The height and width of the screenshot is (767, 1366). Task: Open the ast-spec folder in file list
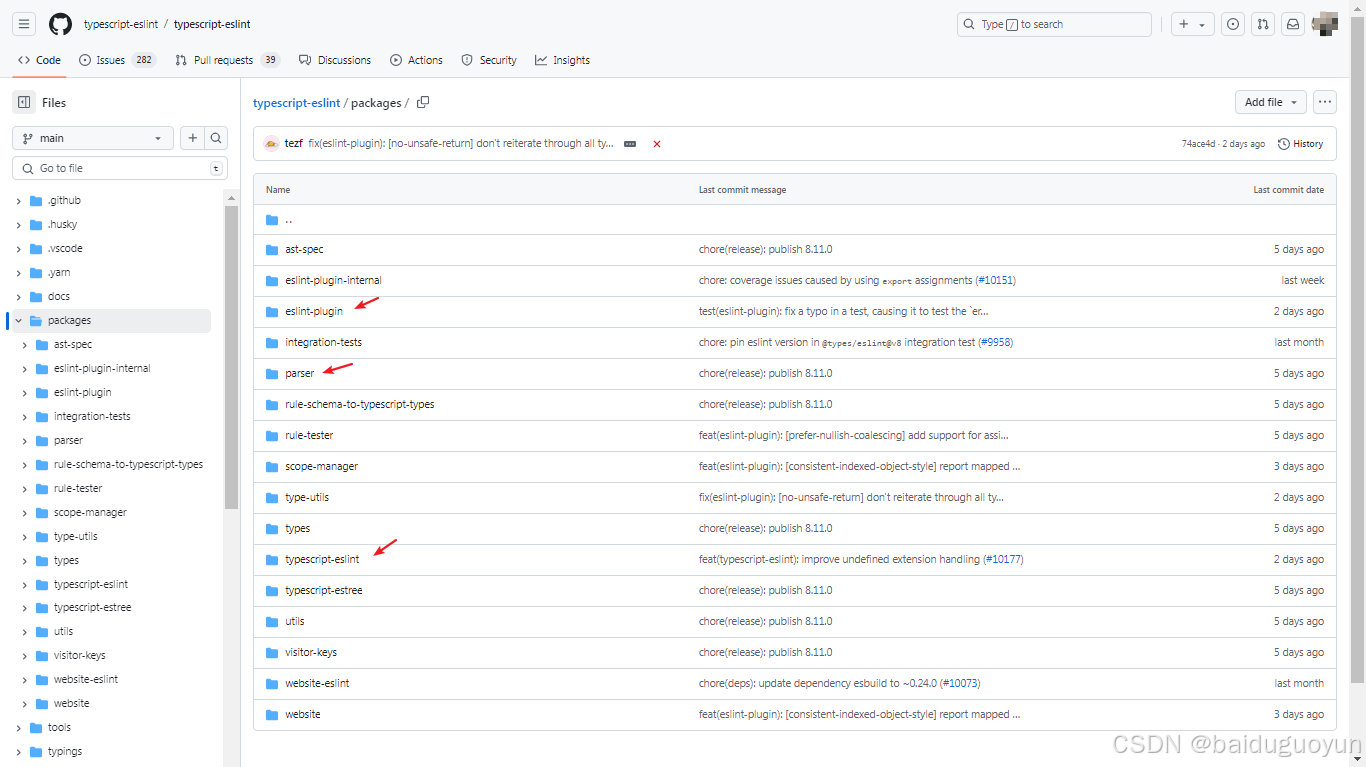pyautogui.click(x=304, y=249)
